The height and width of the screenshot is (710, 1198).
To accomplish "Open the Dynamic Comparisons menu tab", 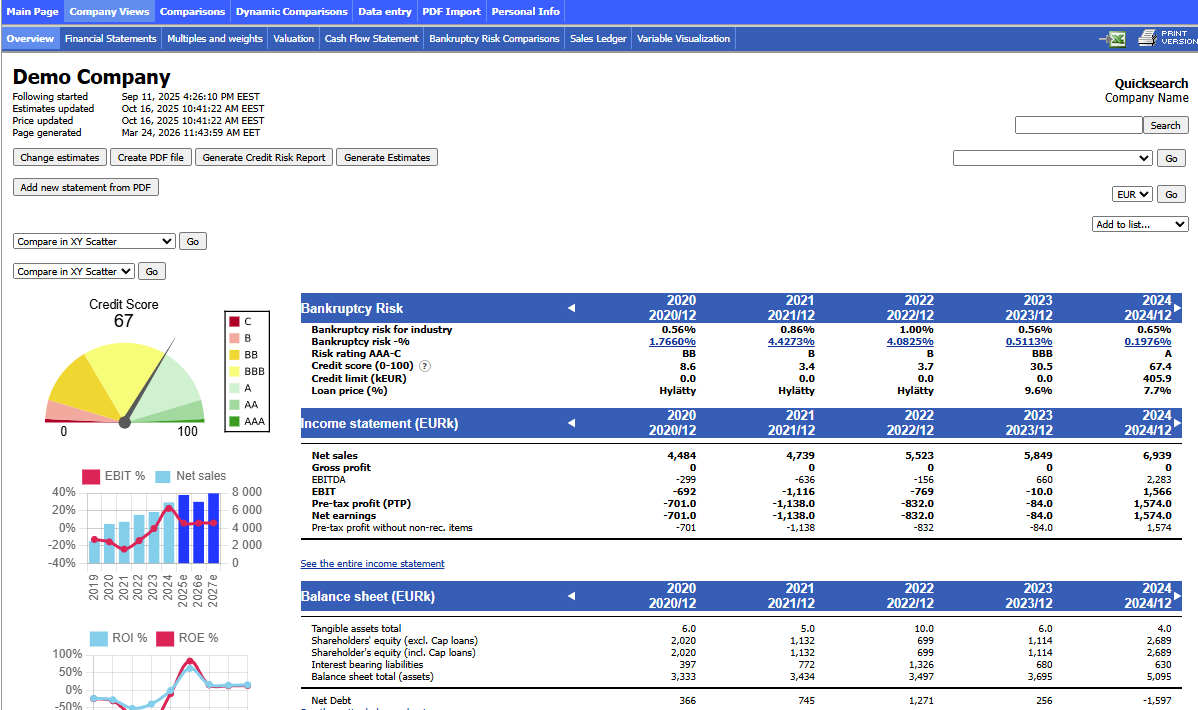I will click(x=292, y=11).
